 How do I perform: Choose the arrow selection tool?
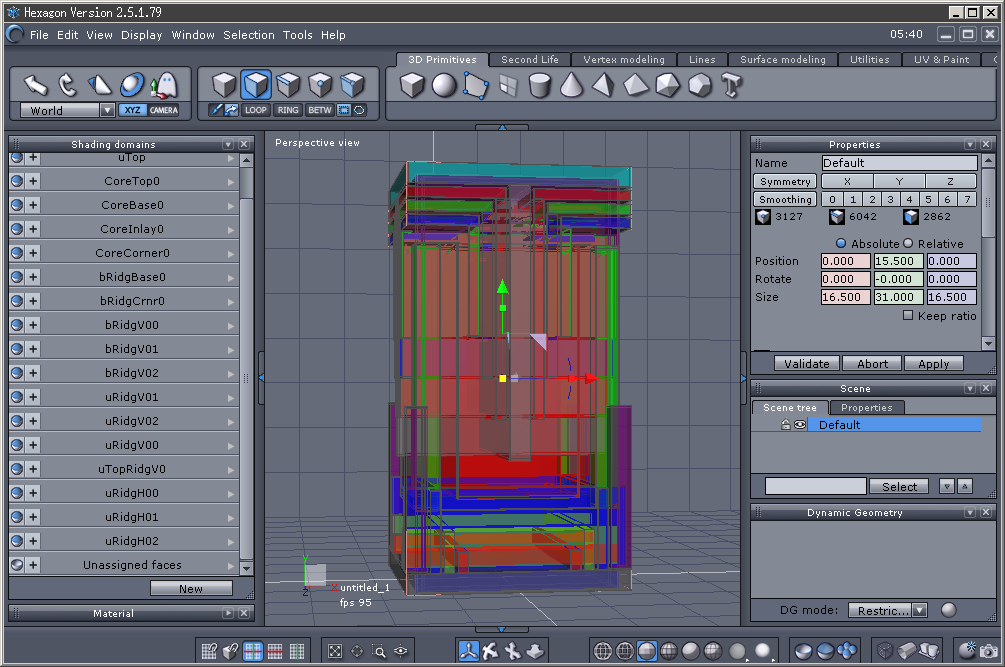coord(36,84)
